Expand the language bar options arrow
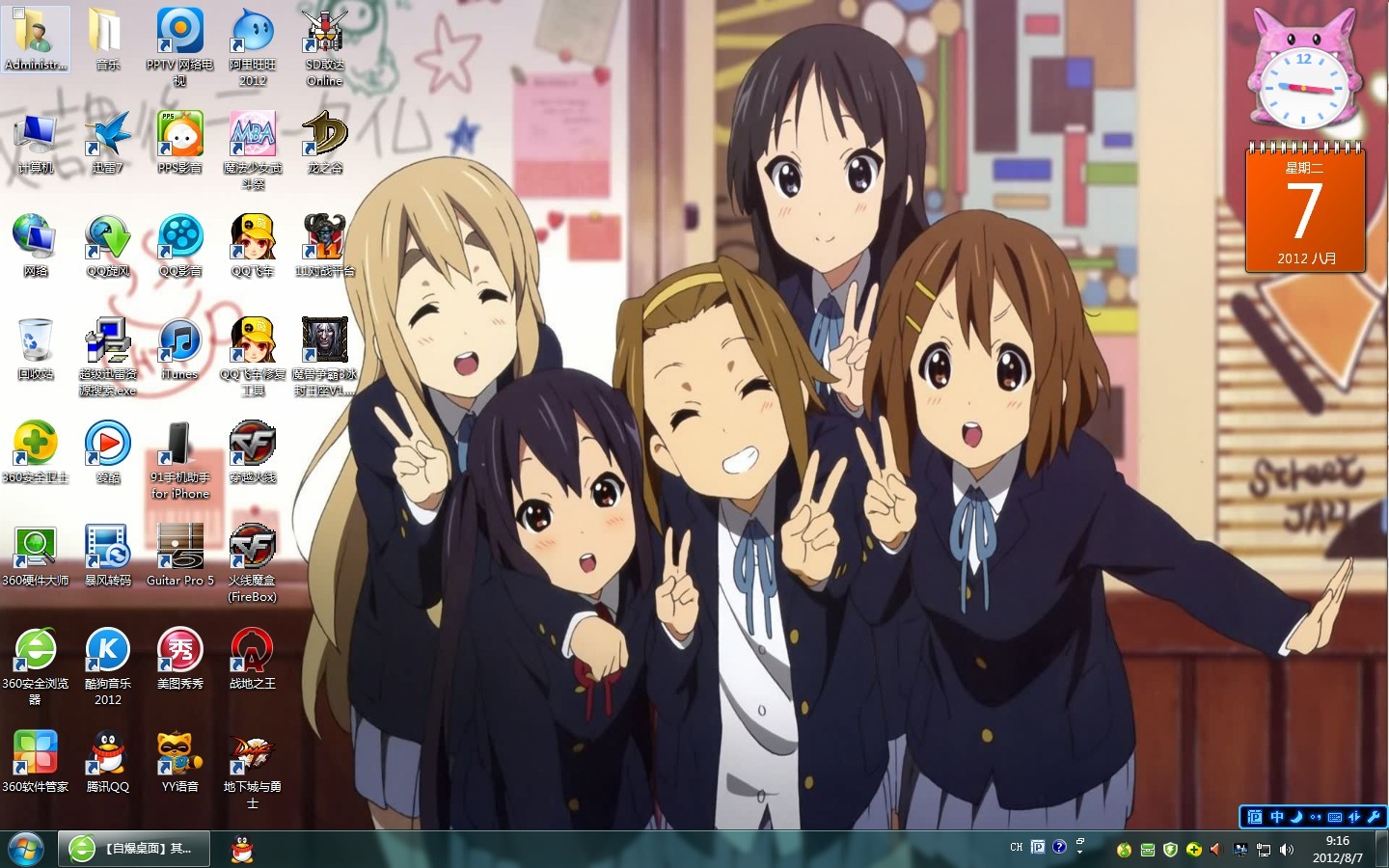1389x868 pixels. pyautogui.click(x=1080, y=853)
